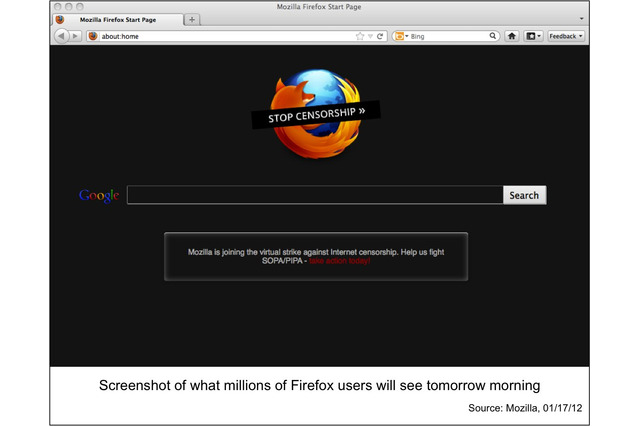The width and height of the screenshot is (640, 426).
Task: Click the 'Mozilla is joining the virtual strike' text
Action: pyautogui.click(x=316, y=256)
